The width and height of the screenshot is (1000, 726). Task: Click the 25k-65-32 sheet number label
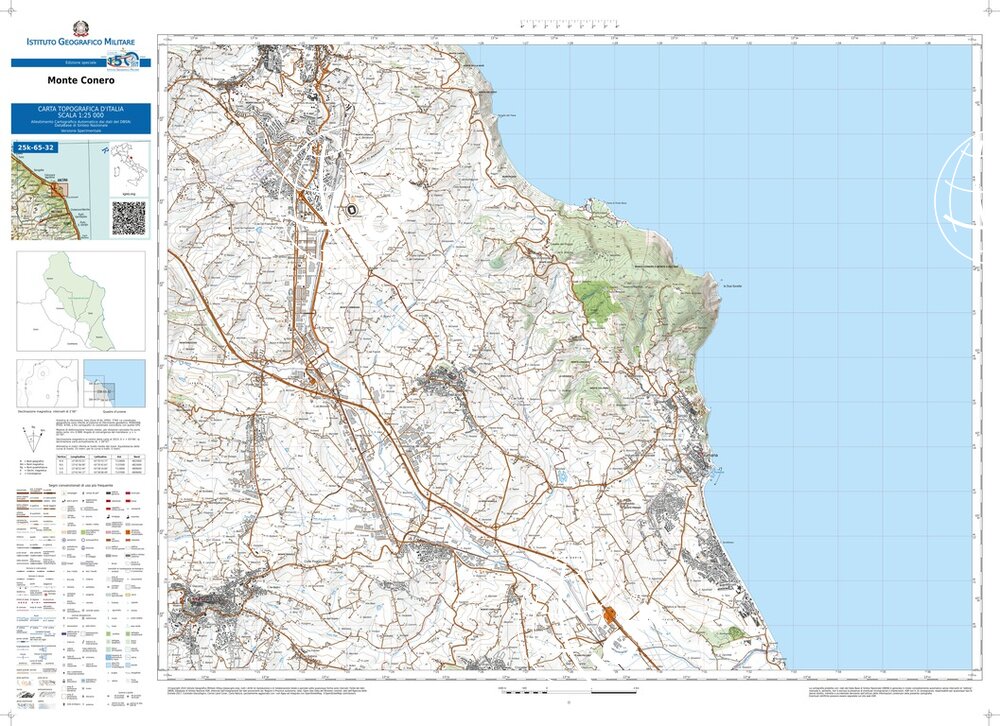click(x=36, y=148)
